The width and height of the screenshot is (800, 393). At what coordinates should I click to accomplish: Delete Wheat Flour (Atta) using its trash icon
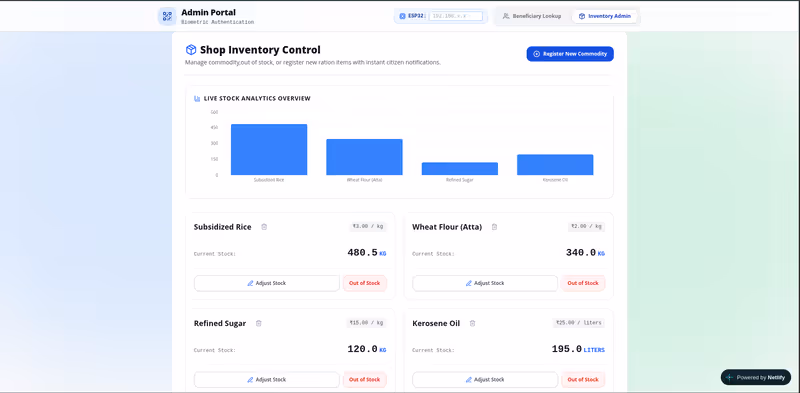tap(494, 227)
